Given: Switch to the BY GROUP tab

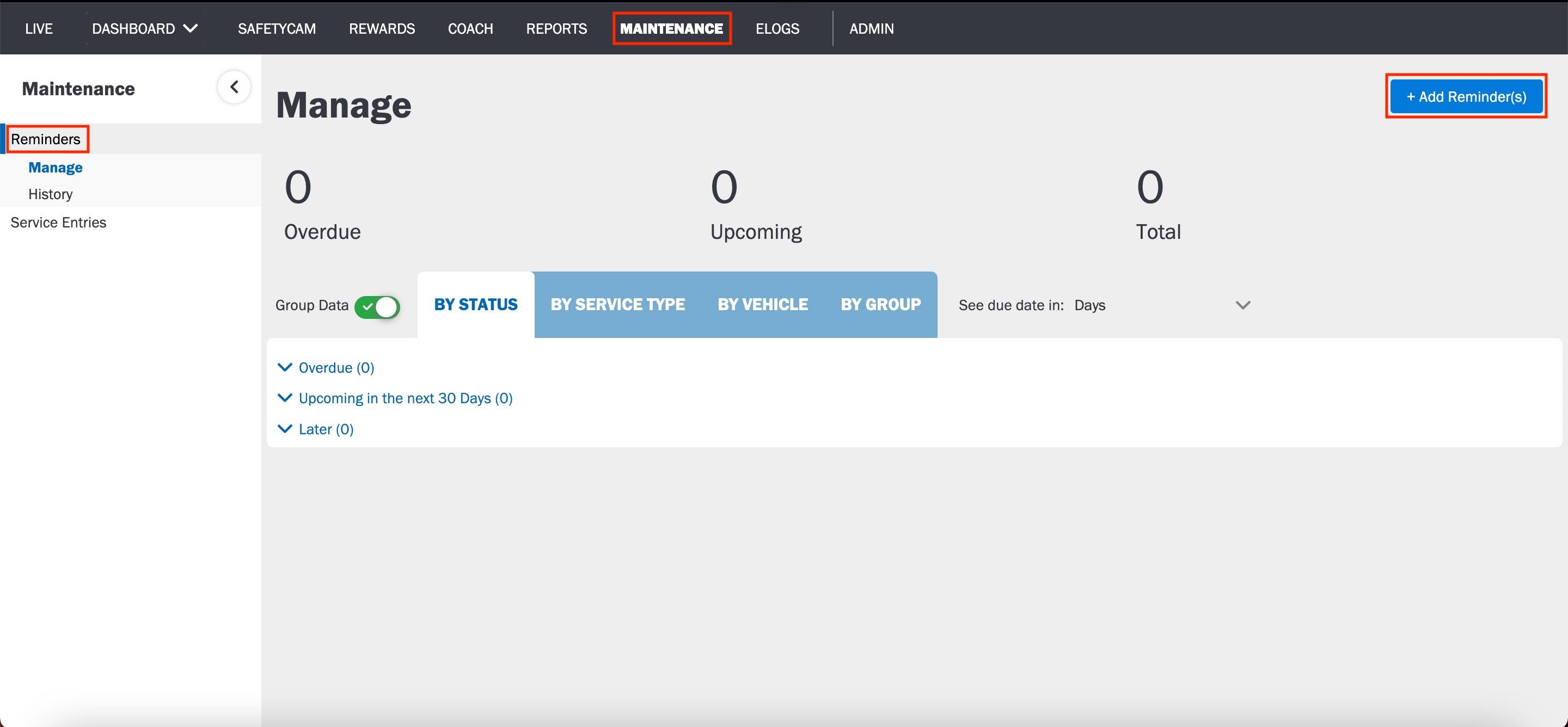Looking at the screenshot, I should tap(880, 304).
